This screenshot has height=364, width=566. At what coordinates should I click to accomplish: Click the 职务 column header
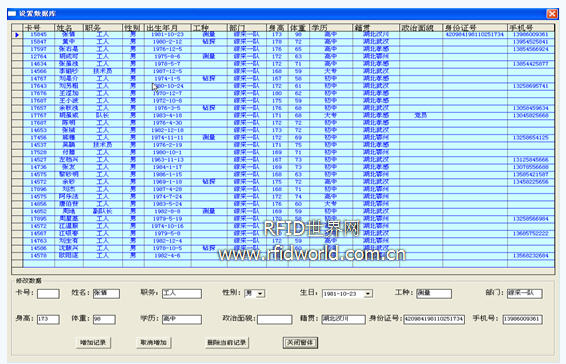click(x=103, y=27)
